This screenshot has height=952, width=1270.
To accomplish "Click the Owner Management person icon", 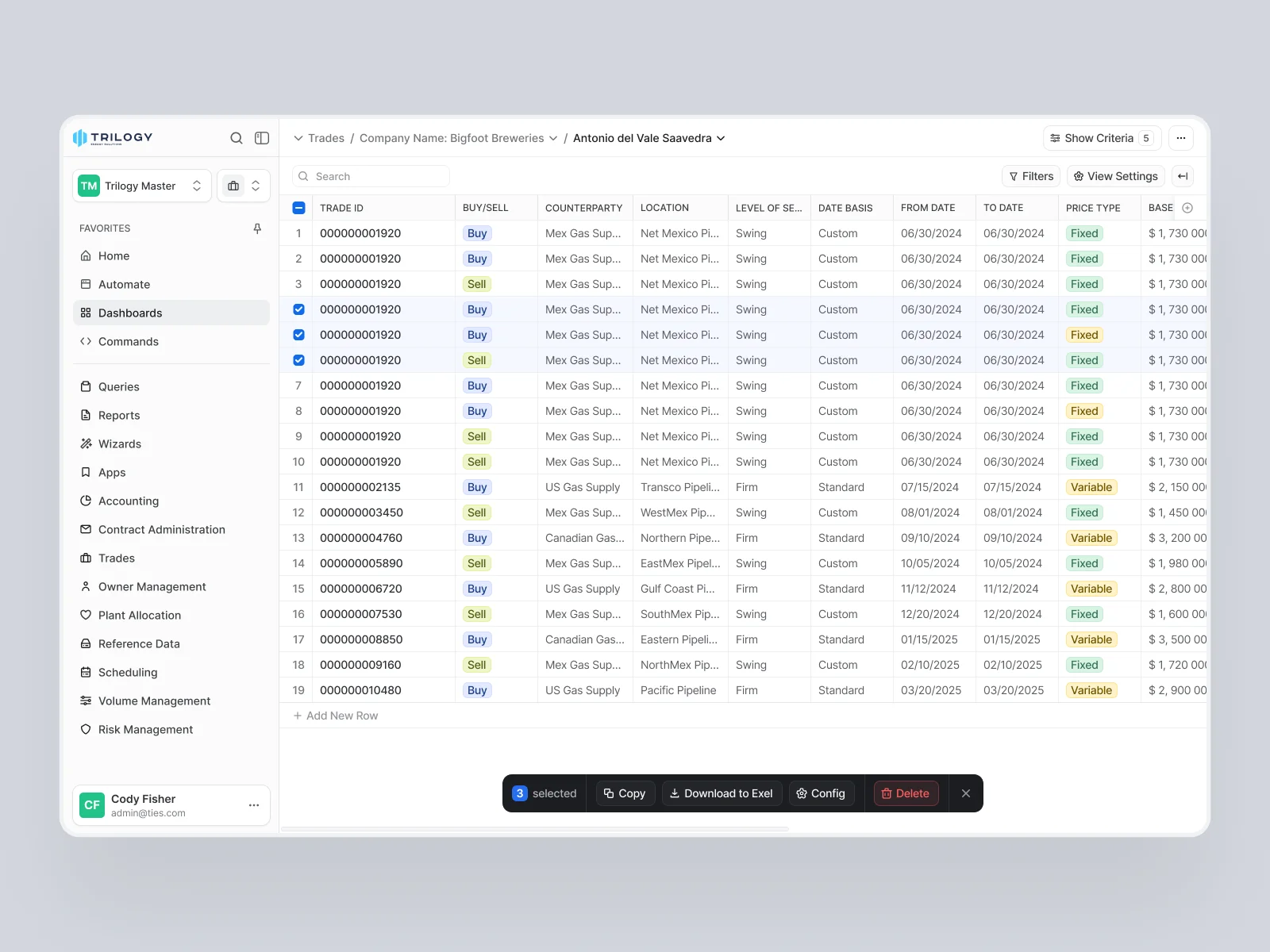I will click(x=86, y=586).
